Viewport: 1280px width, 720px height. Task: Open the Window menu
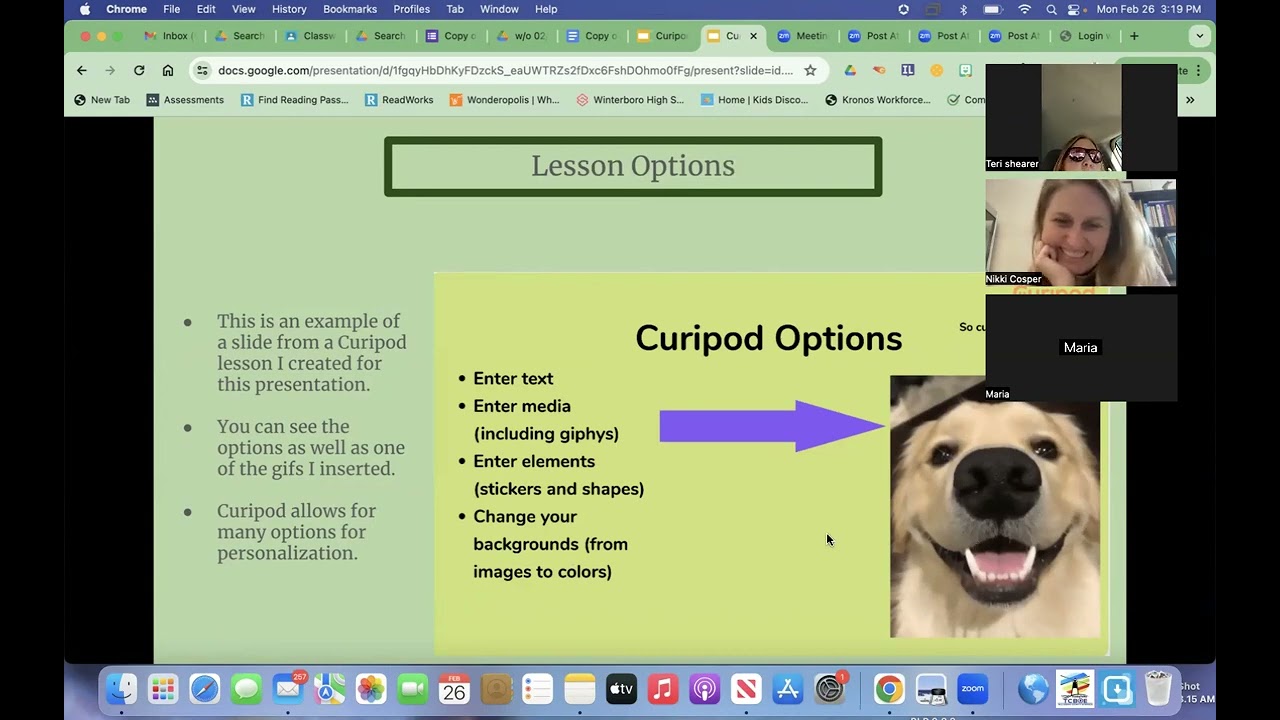(x=499, y=9)
